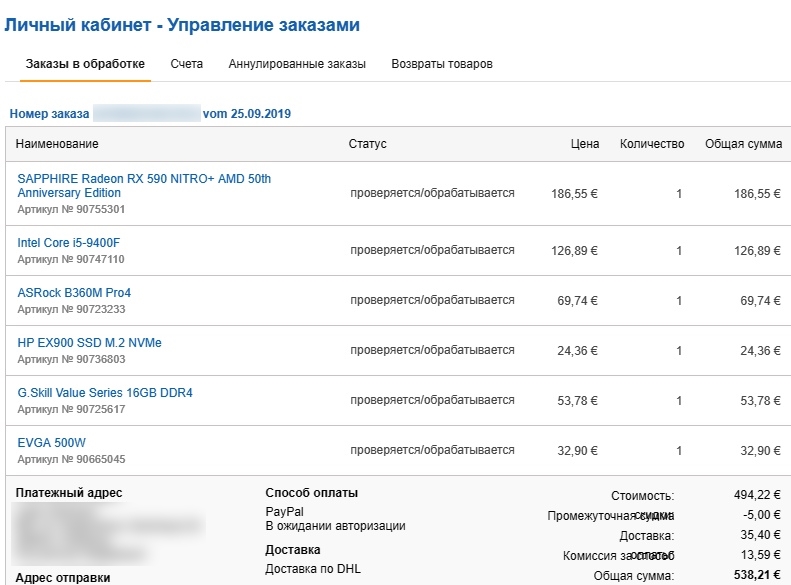Click the 'Платежный адрес' heading
The width and height of the screenshot is (791, 585).
point(69,493)
